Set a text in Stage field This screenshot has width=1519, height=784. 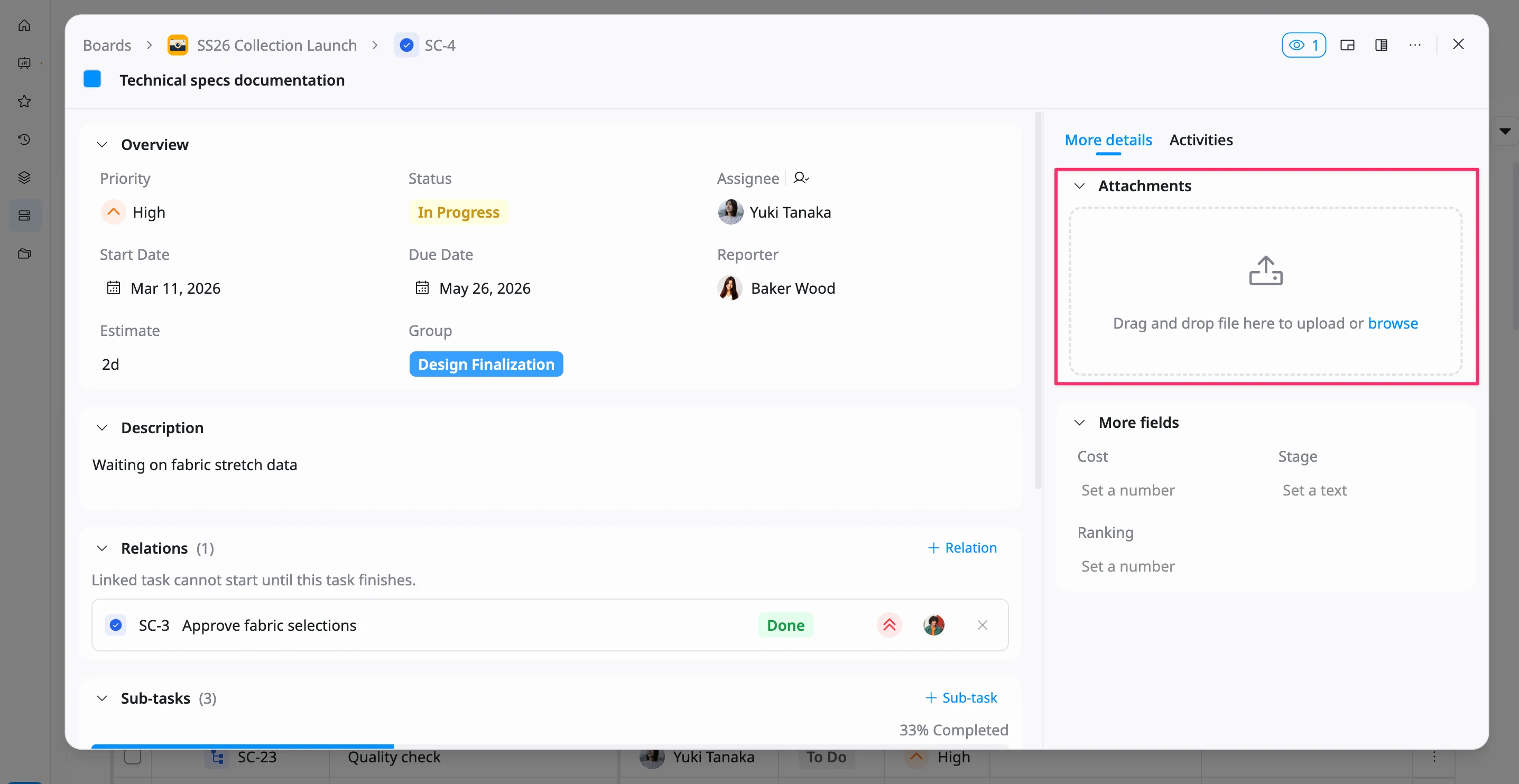pyautogui.click(x=1314, y=490)
